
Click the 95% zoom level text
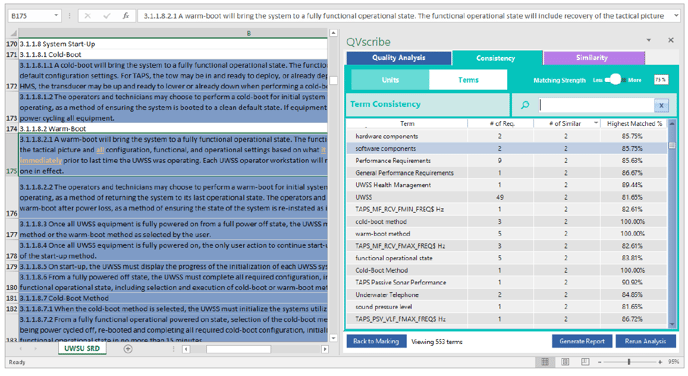[674, 362]
